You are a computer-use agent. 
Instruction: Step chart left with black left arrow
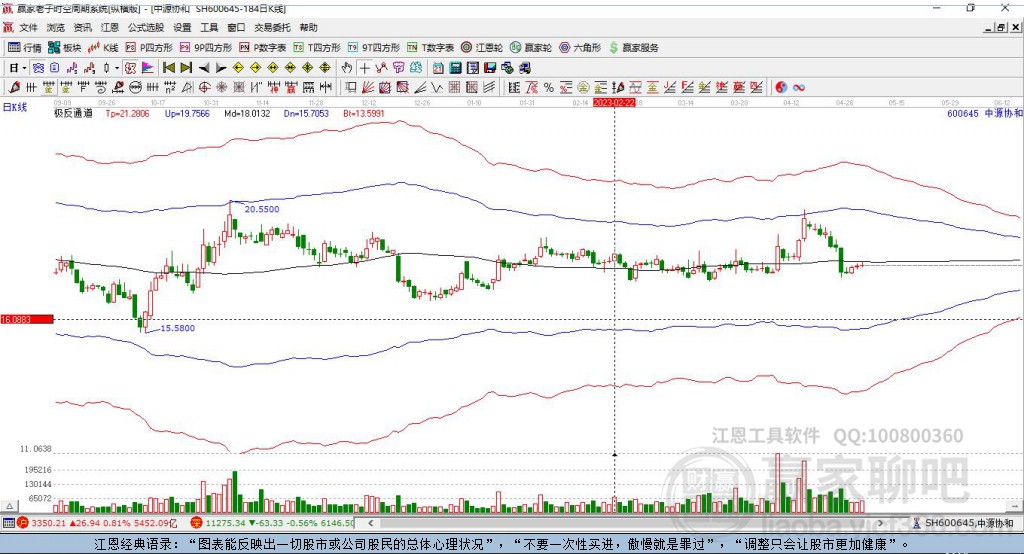pyautogui.click(x=204, y=68)
